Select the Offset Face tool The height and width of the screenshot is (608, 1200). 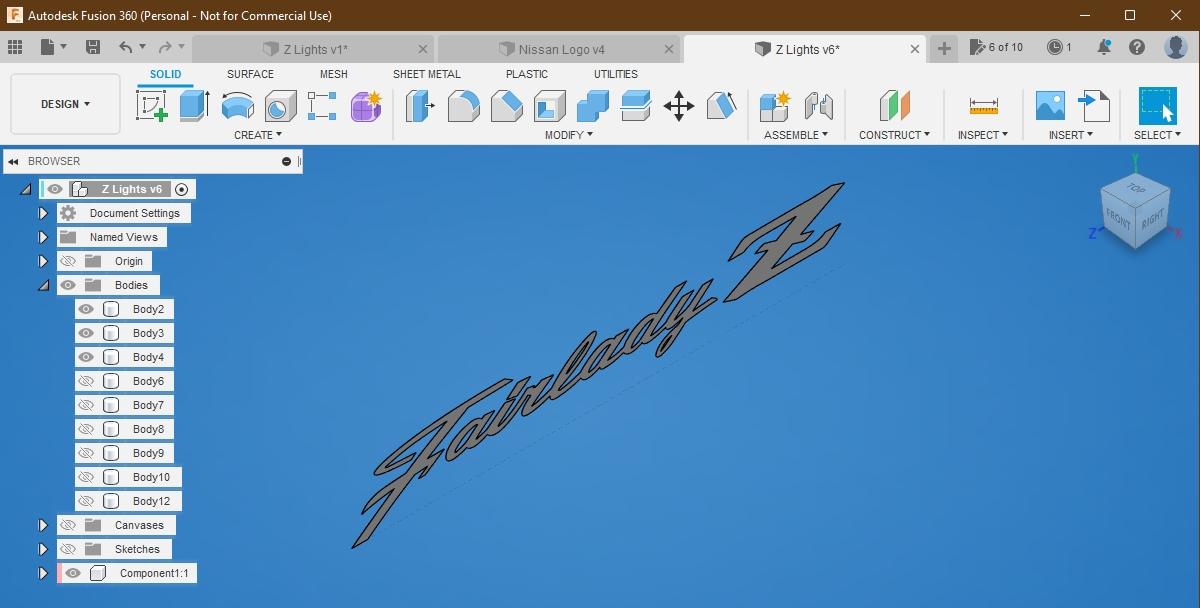click(x=636, y=105)
